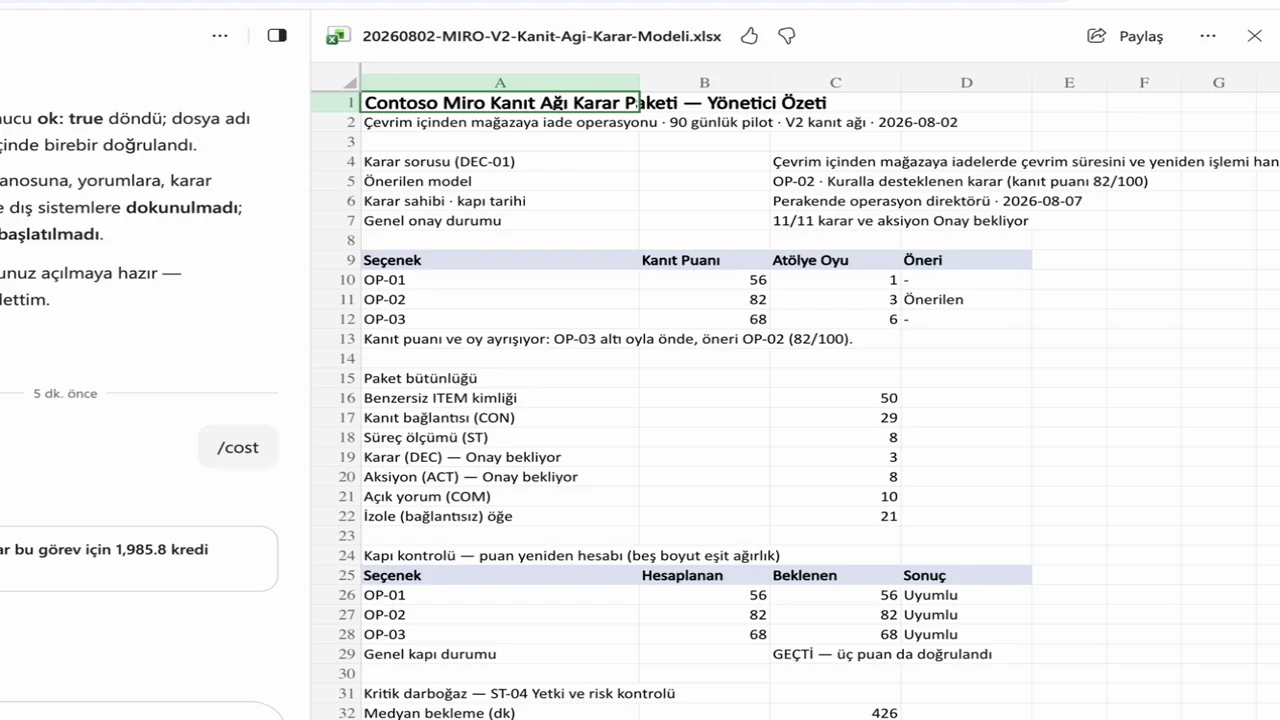Viewport: 1280px width, 720px height.
Task: Select column F header
Action: coord(1144,83)
